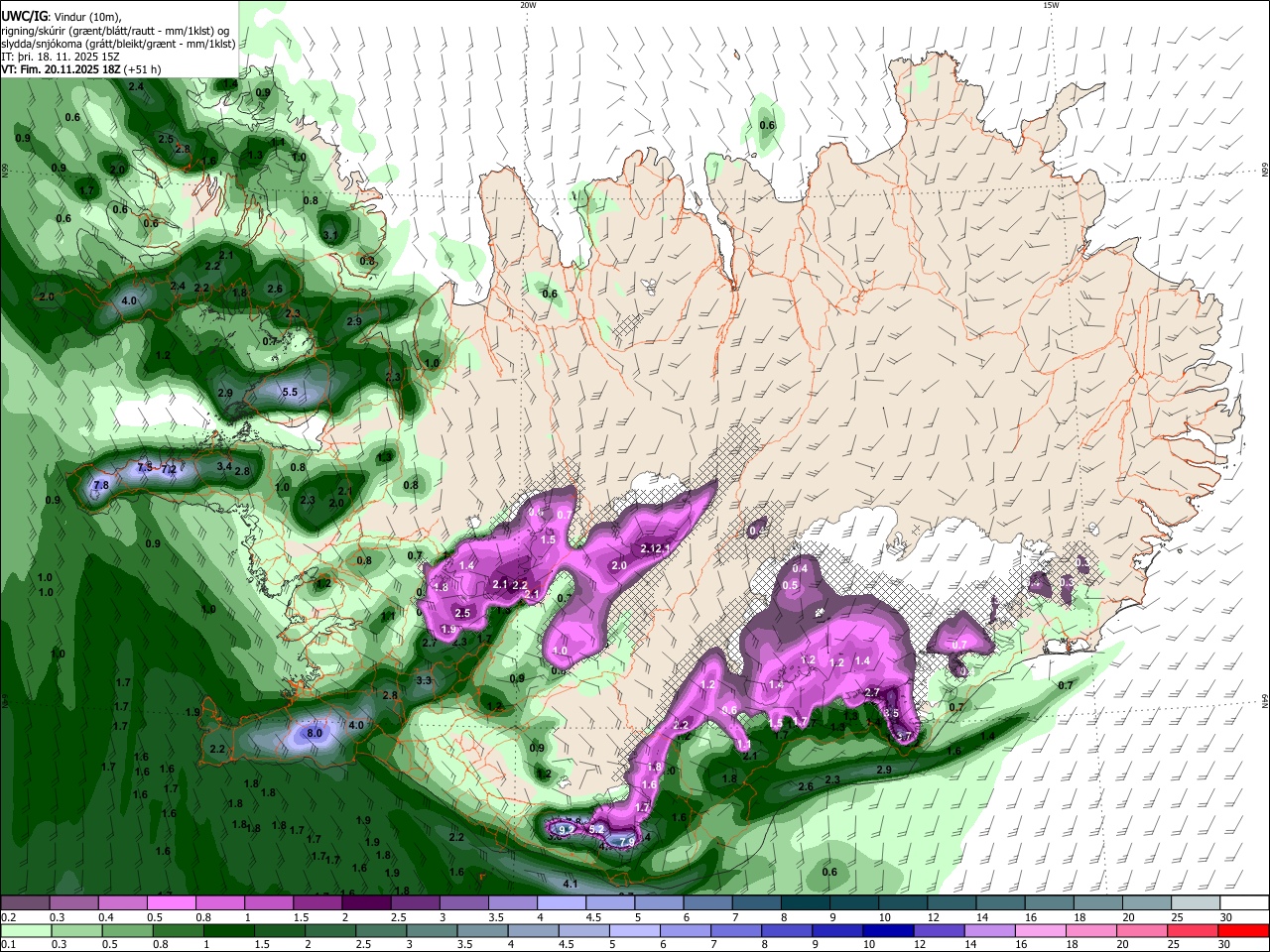
Task: Select the light gray 25 swatch, top row
Action: (1195, 903)
